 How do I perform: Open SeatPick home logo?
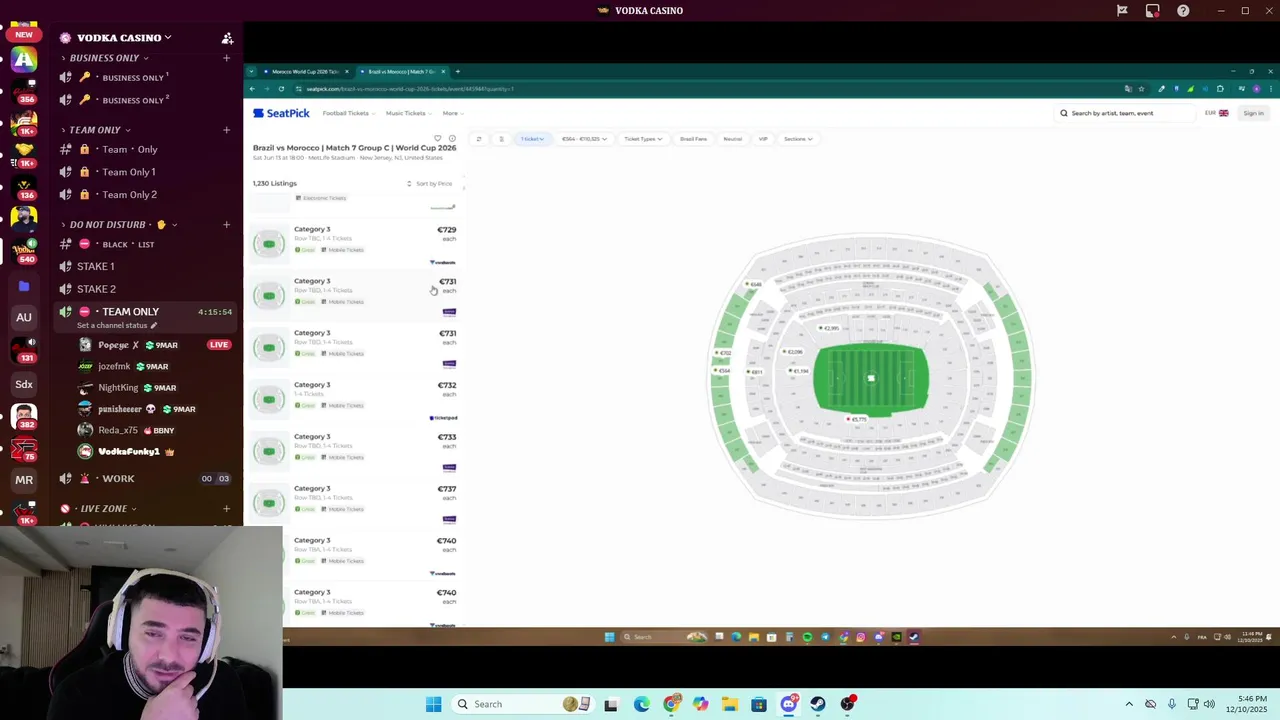(281, 113)
